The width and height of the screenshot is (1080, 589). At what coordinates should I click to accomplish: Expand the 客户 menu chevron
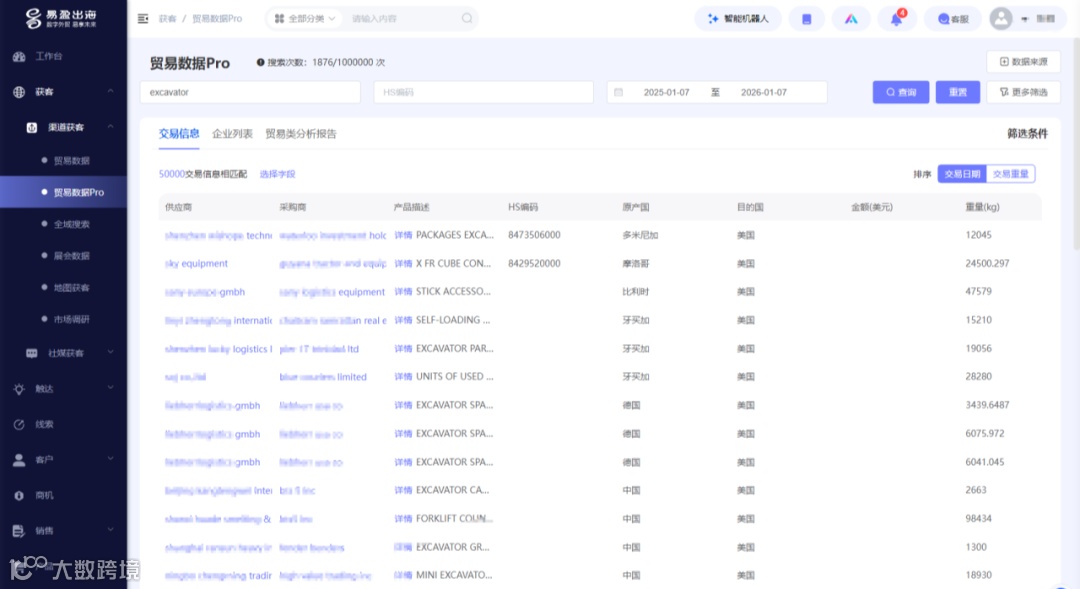tap(110, 459)
